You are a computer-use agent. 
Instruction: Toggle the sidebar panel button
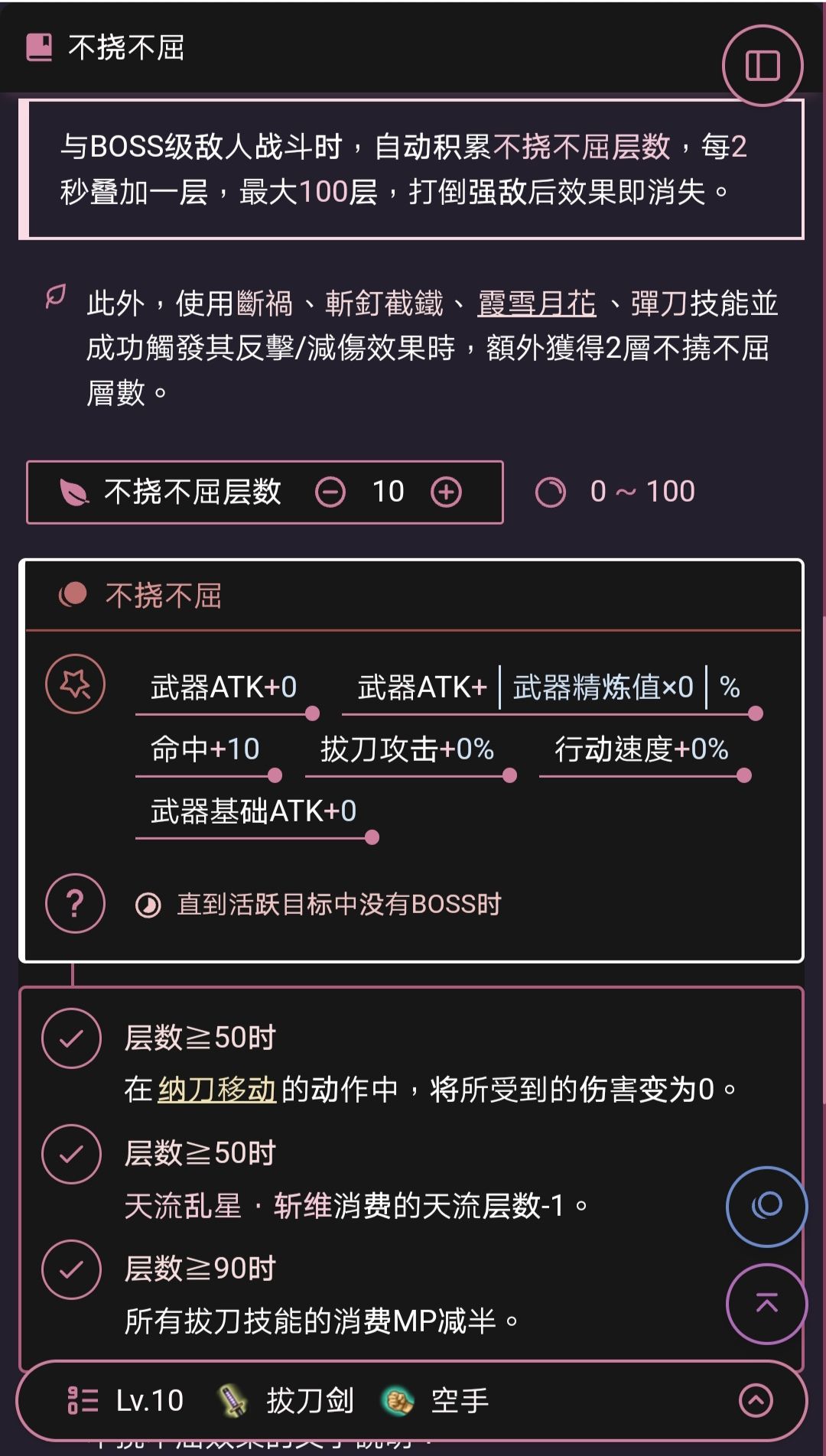click(x=762, y=66)
